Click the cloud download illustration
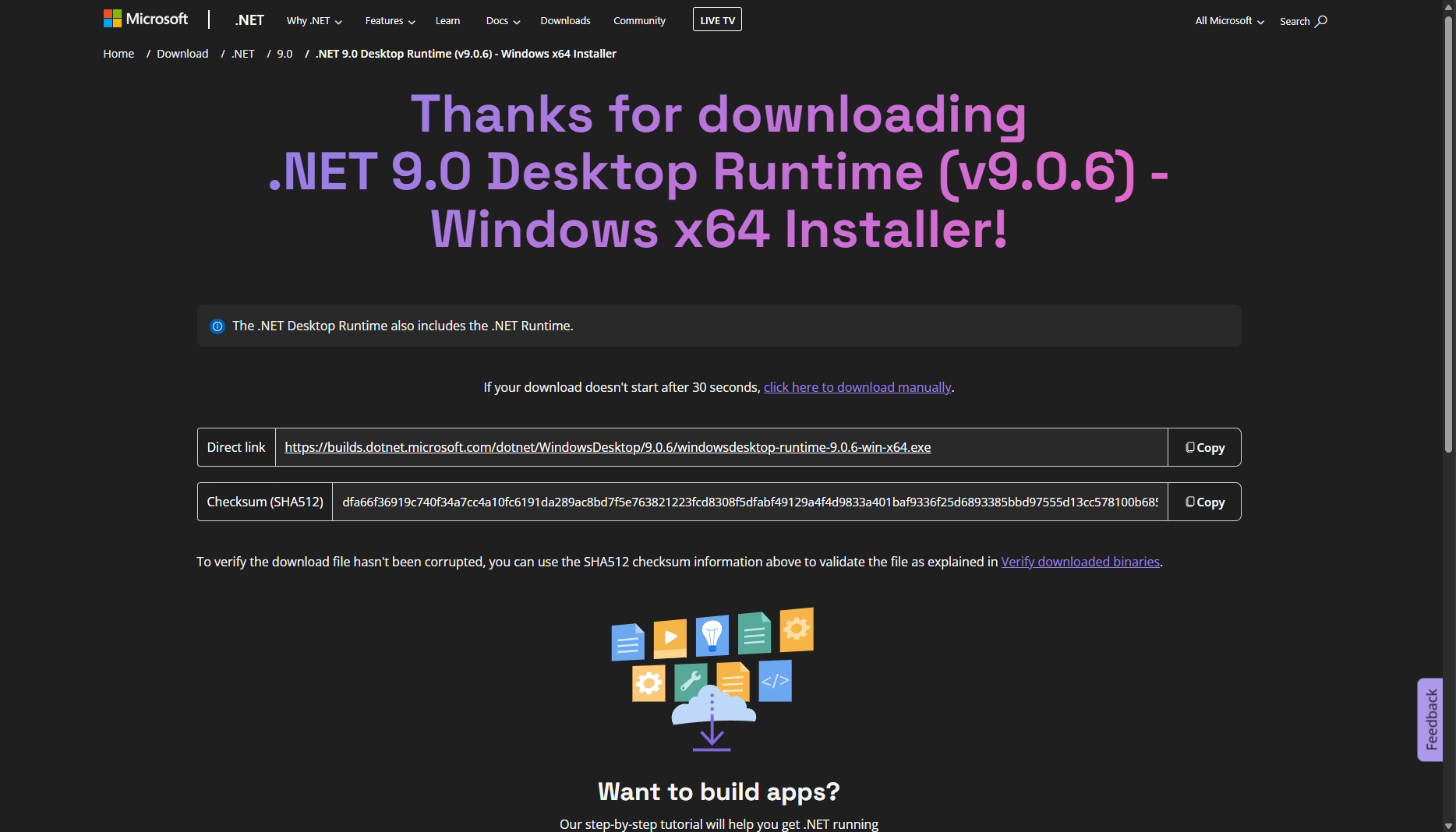This screenshot has width=1456, height=832. (712, 679)
